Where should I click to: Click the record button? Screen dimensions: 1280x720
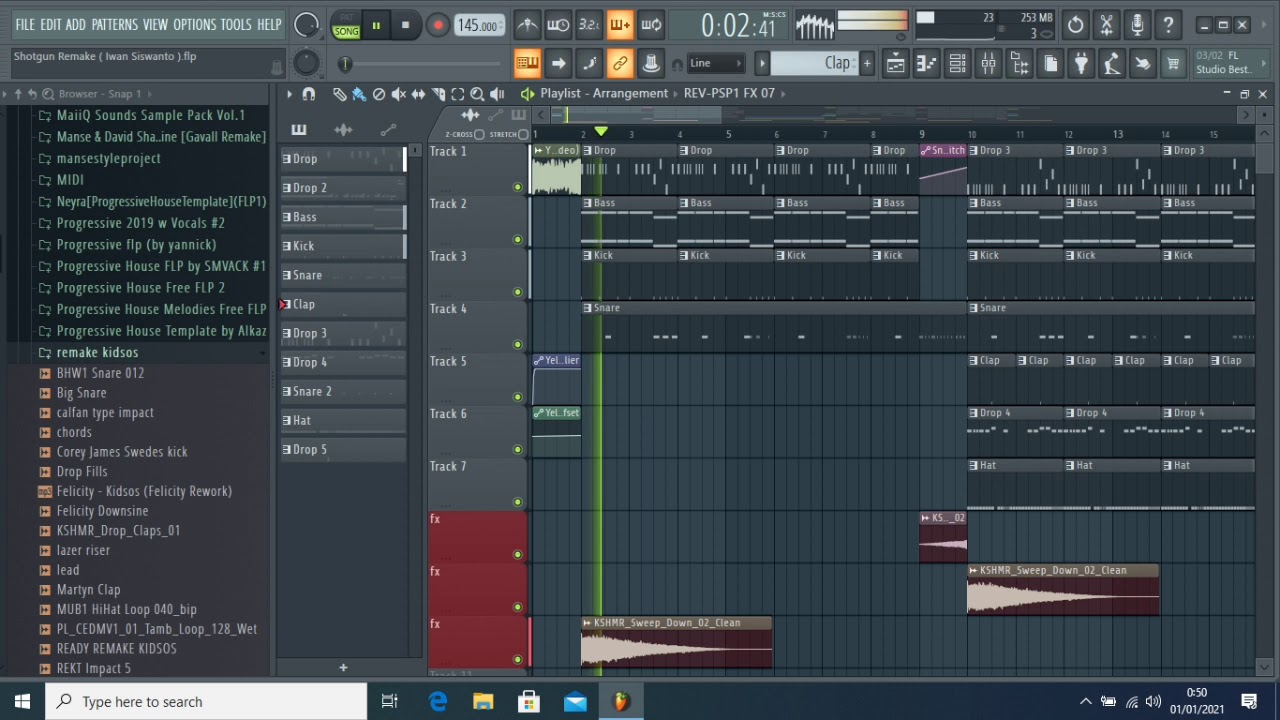(437, 25)
